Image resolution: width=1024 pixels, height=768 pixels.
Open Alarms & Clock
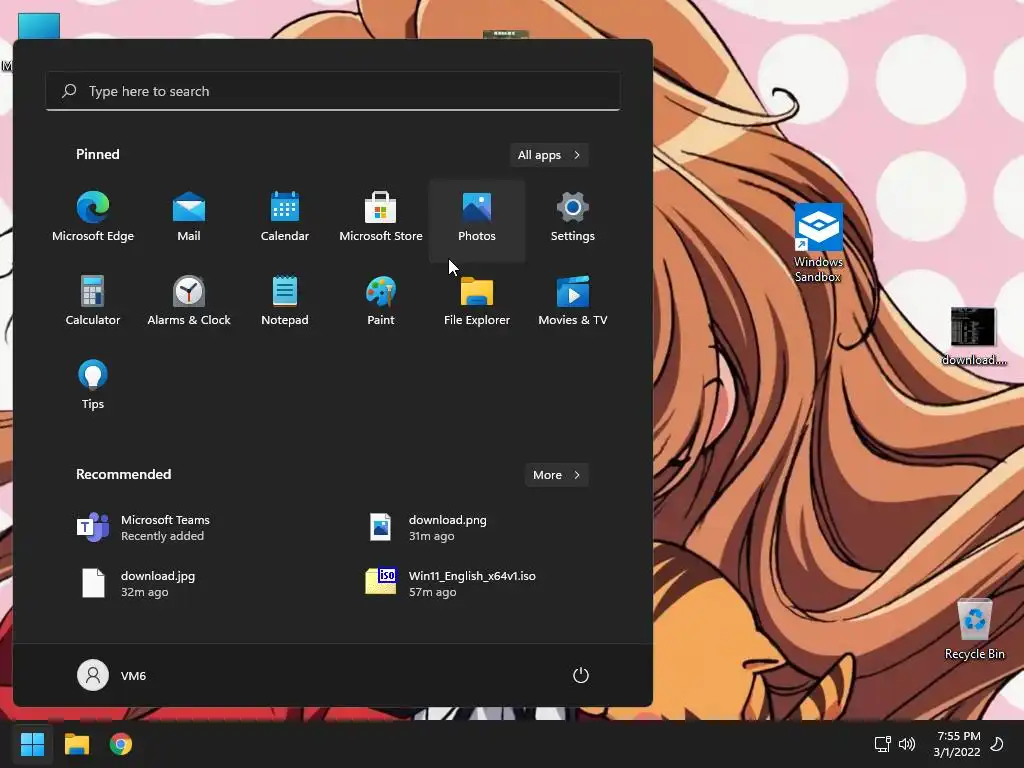pyautogui.click(x=189, y=302)
